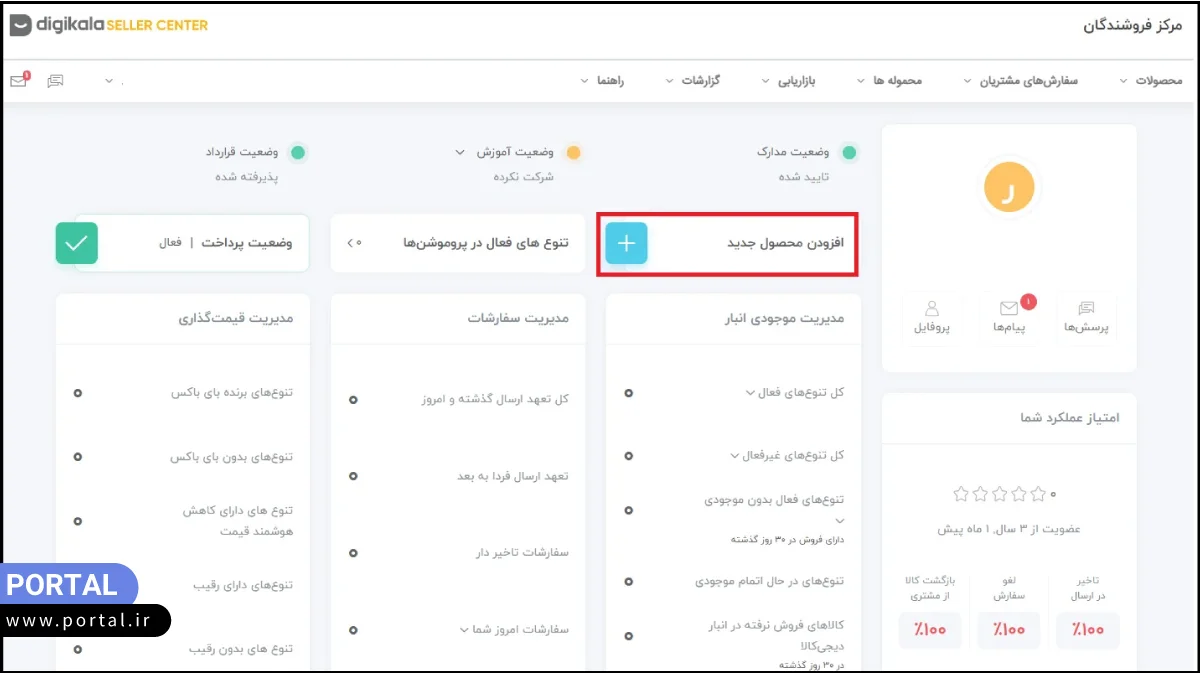Click the yellow status dot for وضعیت آموزش
This screenshot has width=1200, height=673.
click(x=573, y=153)
